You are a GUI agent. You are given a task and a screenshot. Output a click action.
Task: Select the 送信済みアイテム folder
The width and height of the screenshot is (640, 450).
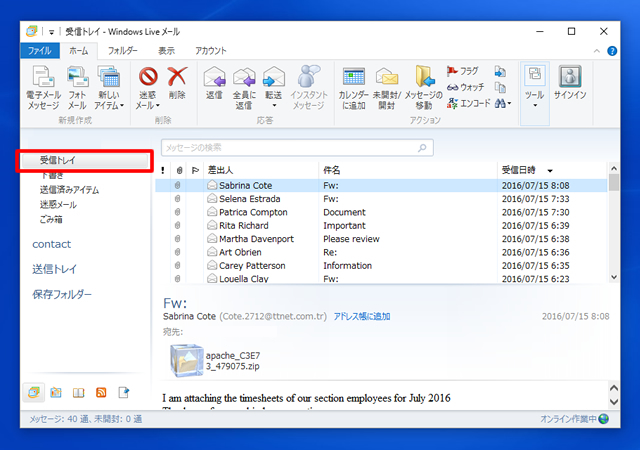coord(69,189)
